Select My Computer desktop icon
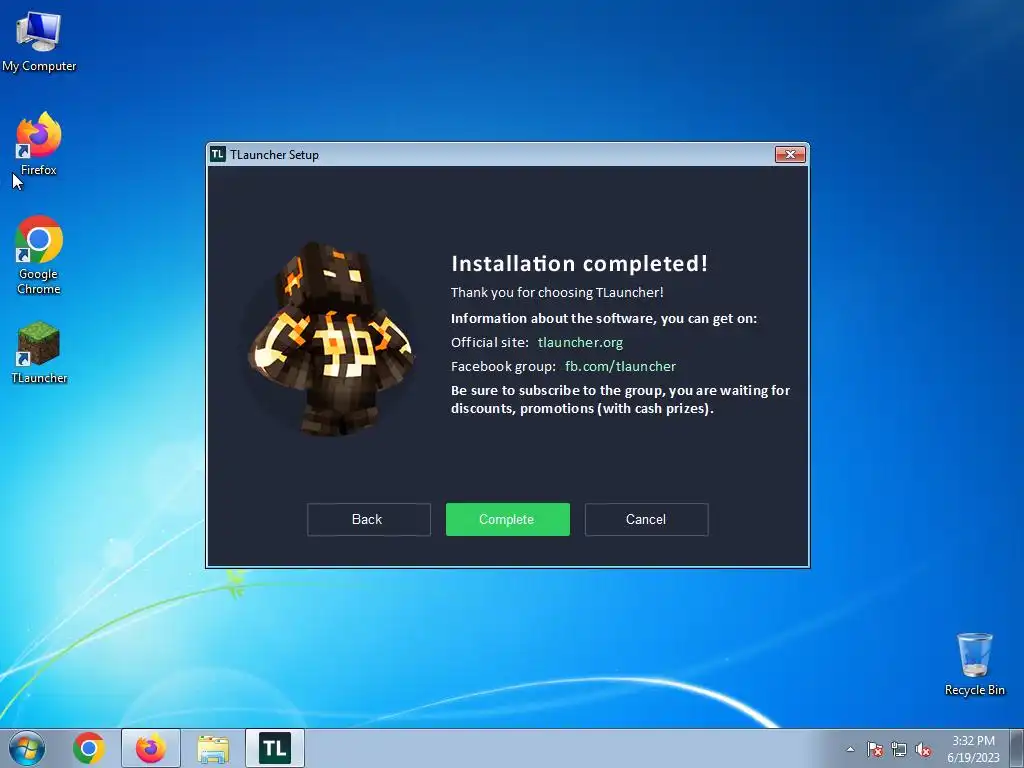This screenshot has width=1024, height=768. (x=39, y=42)
